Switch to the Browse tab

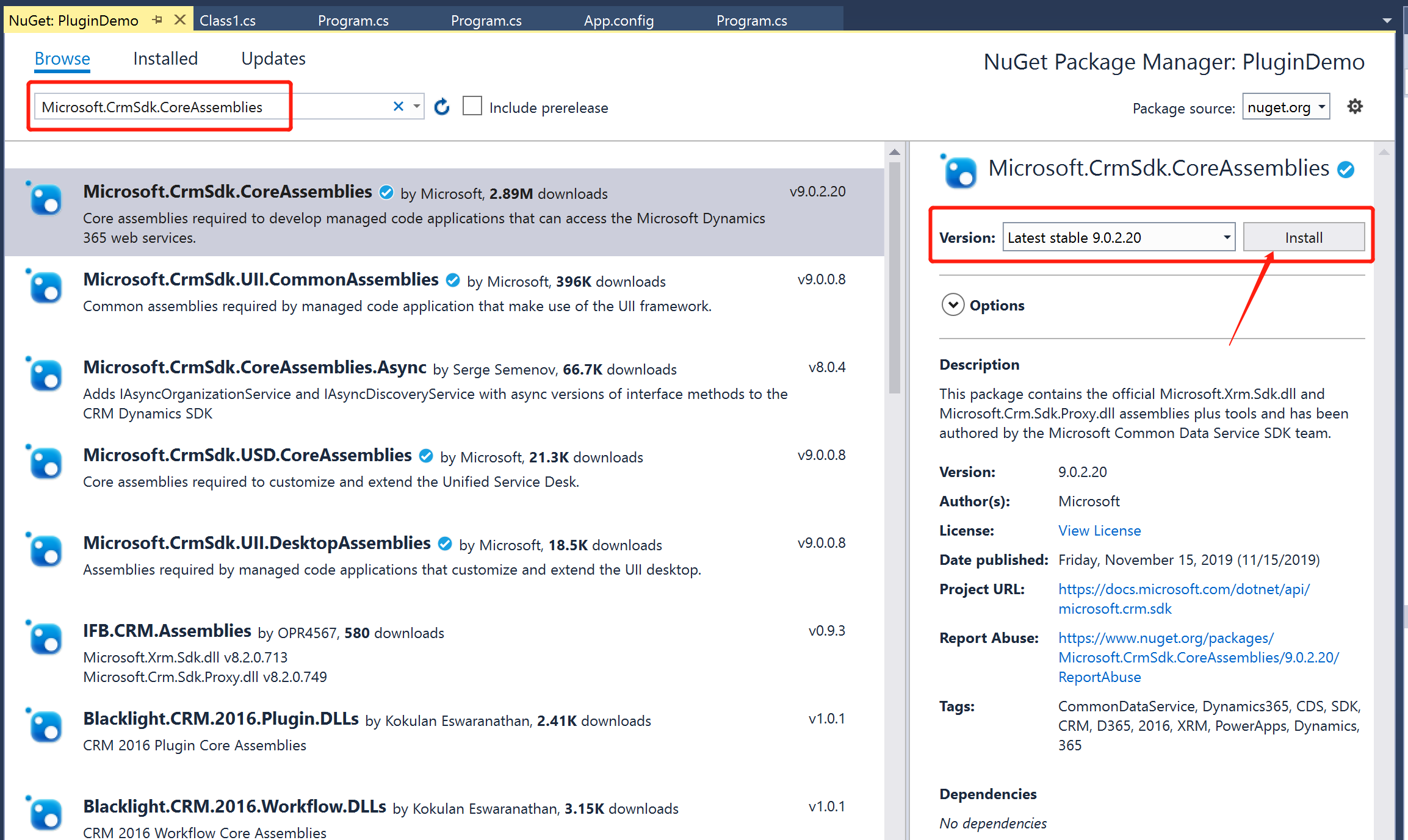click(x=62, y=59)
